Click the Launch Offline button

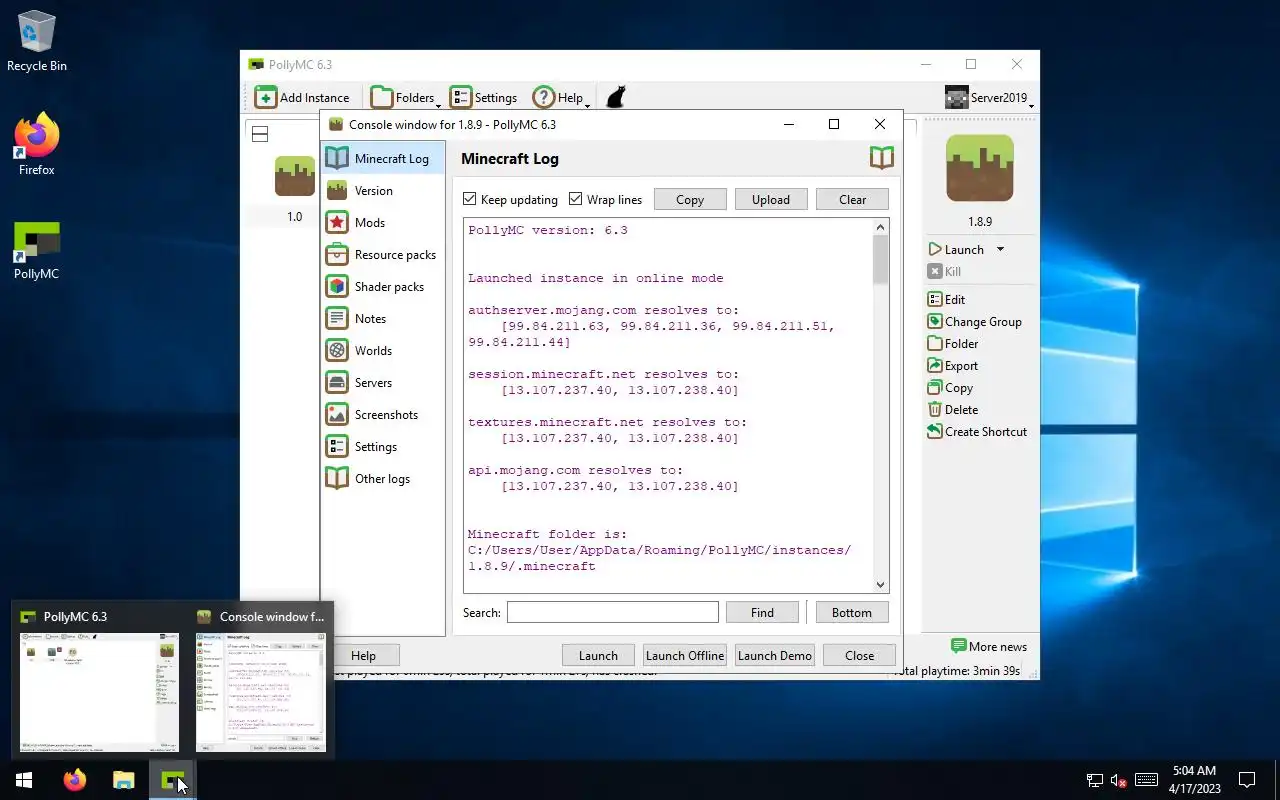(x=685, y=655)
